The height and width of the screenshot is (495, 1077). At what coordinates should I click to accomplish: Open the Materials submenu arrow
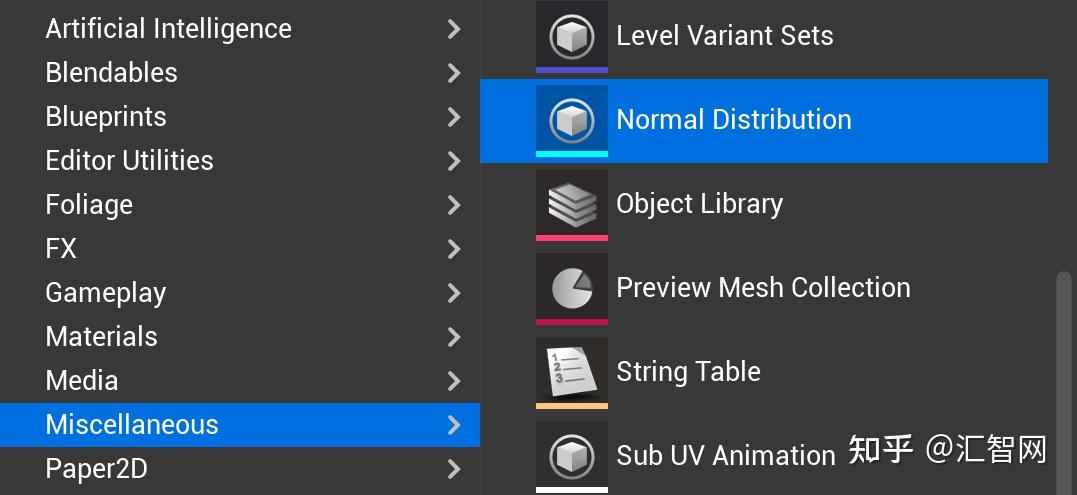[x=454, y=337]
